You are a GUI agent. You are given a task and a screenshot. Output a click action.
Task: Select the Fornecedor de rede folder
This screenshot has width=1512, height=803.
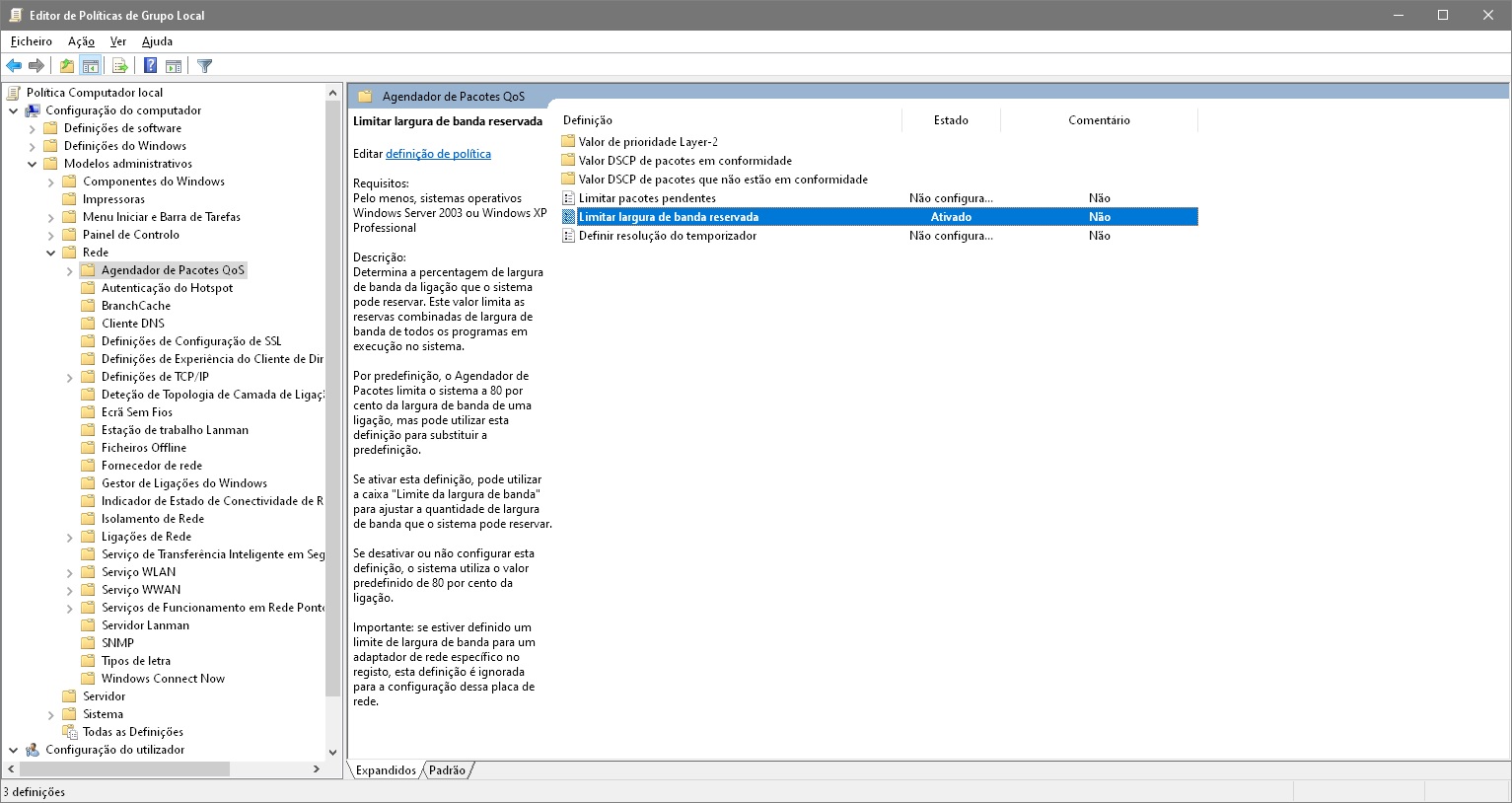[152, 466]
